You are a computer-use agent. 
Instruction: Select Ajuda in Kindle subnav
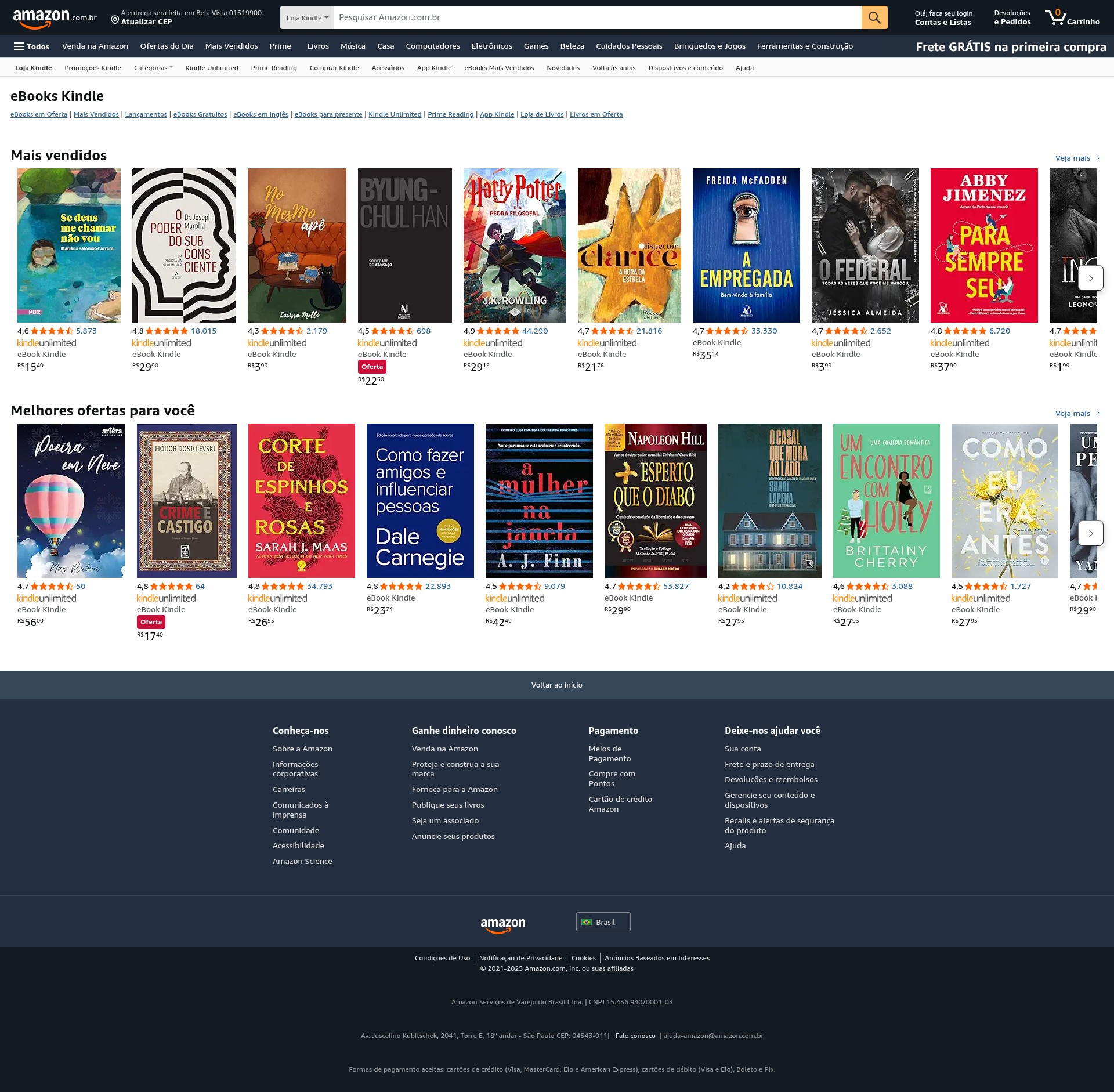click(744, 68)
